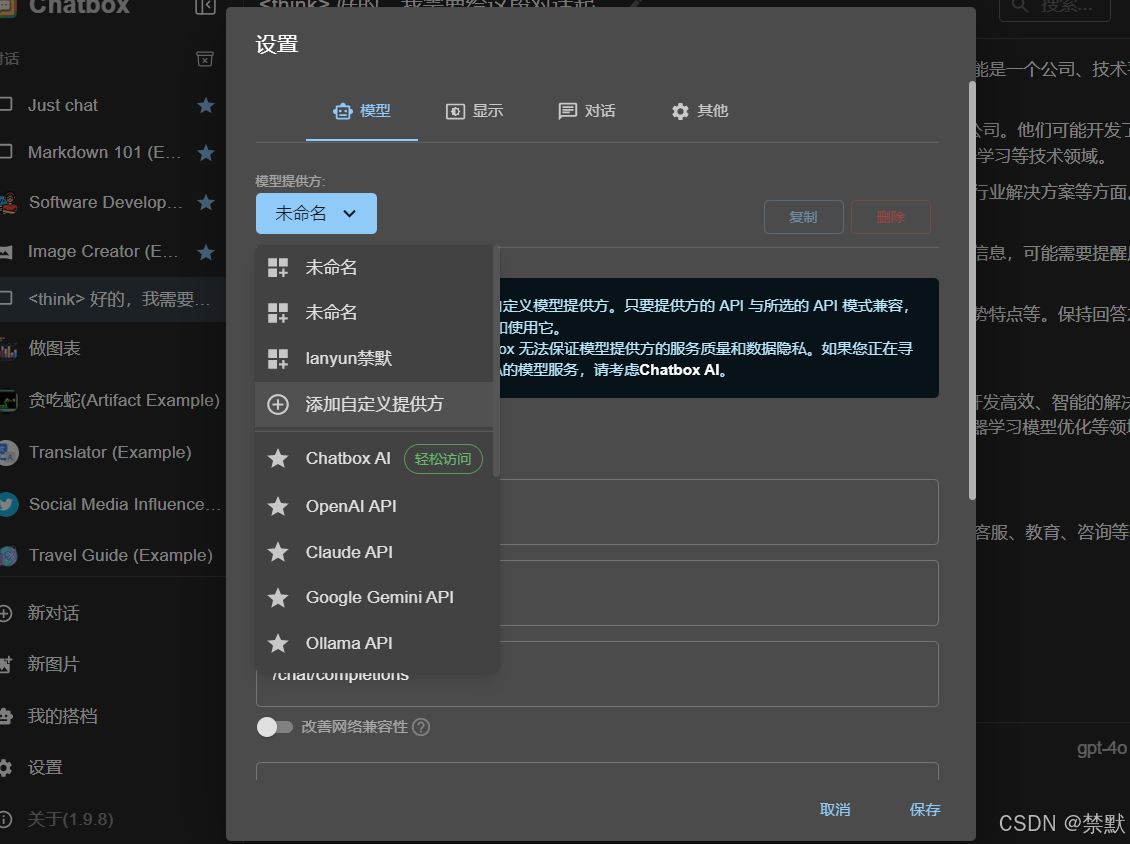Click the gear icon on the 其他 tab
1130x844 pixels.
680,111
